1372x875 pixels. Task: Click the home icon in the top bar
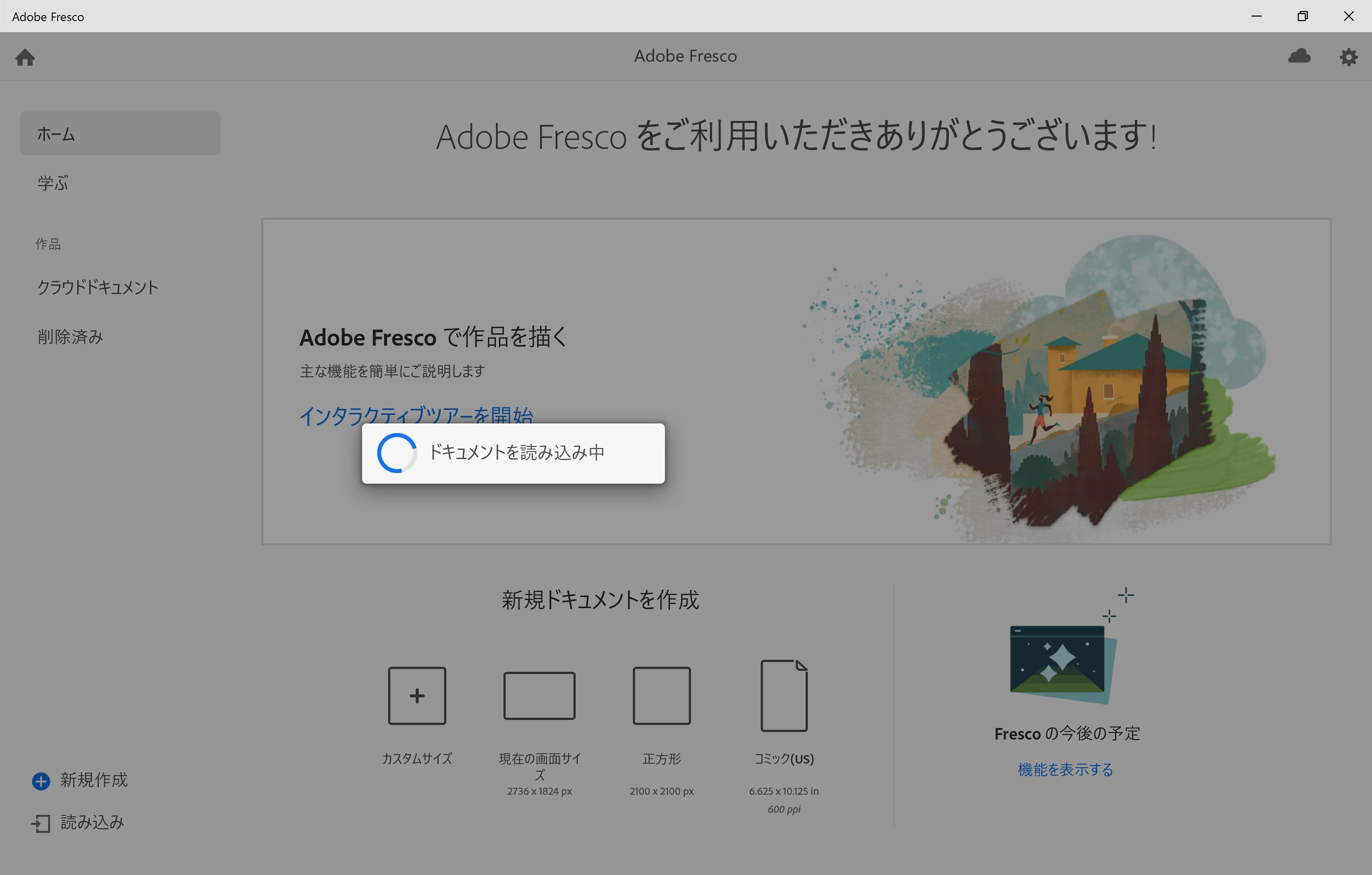(25, 57)
